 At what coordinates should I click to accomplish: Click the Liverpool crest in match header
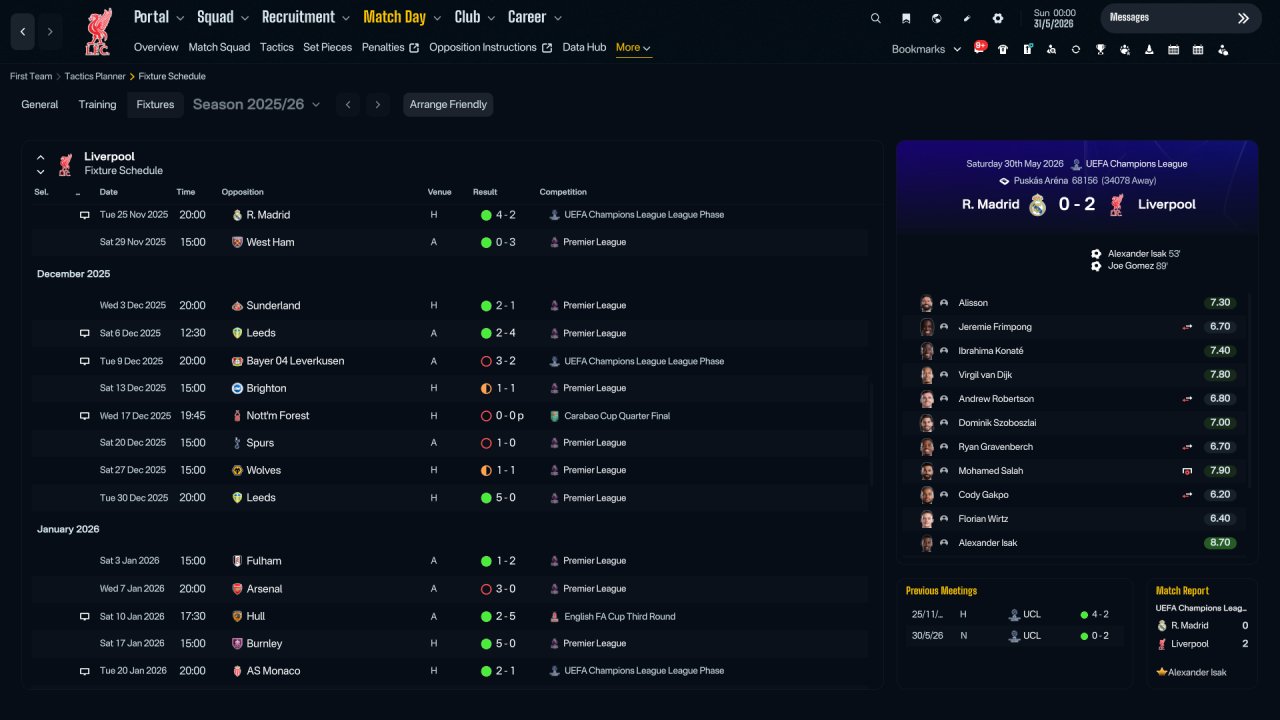click(x=1117, y=205)
